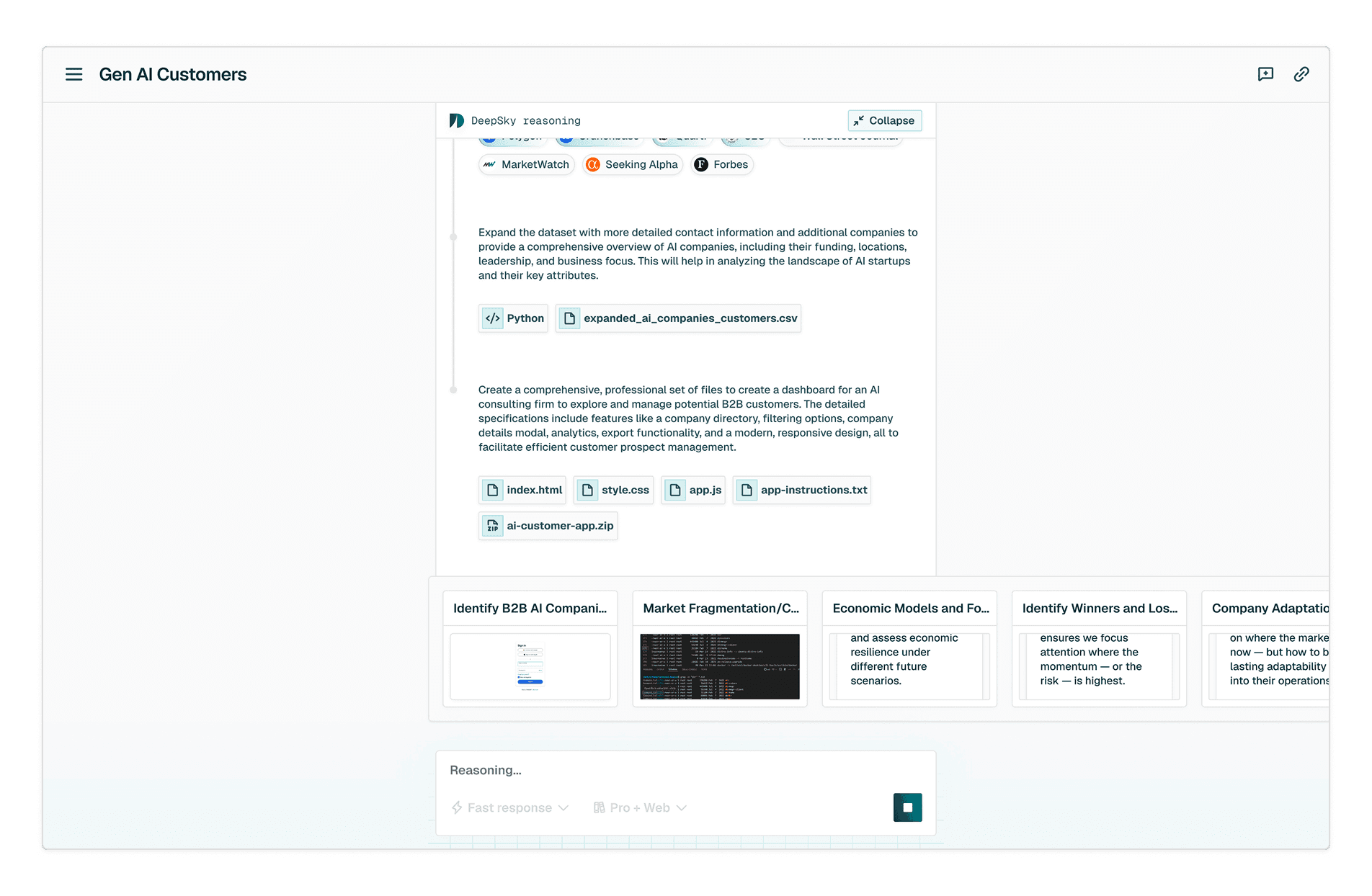This screenshot has height=896, width=1372.
Task: Click the Seeking Alpha logo icon
Action: [593, 165]
